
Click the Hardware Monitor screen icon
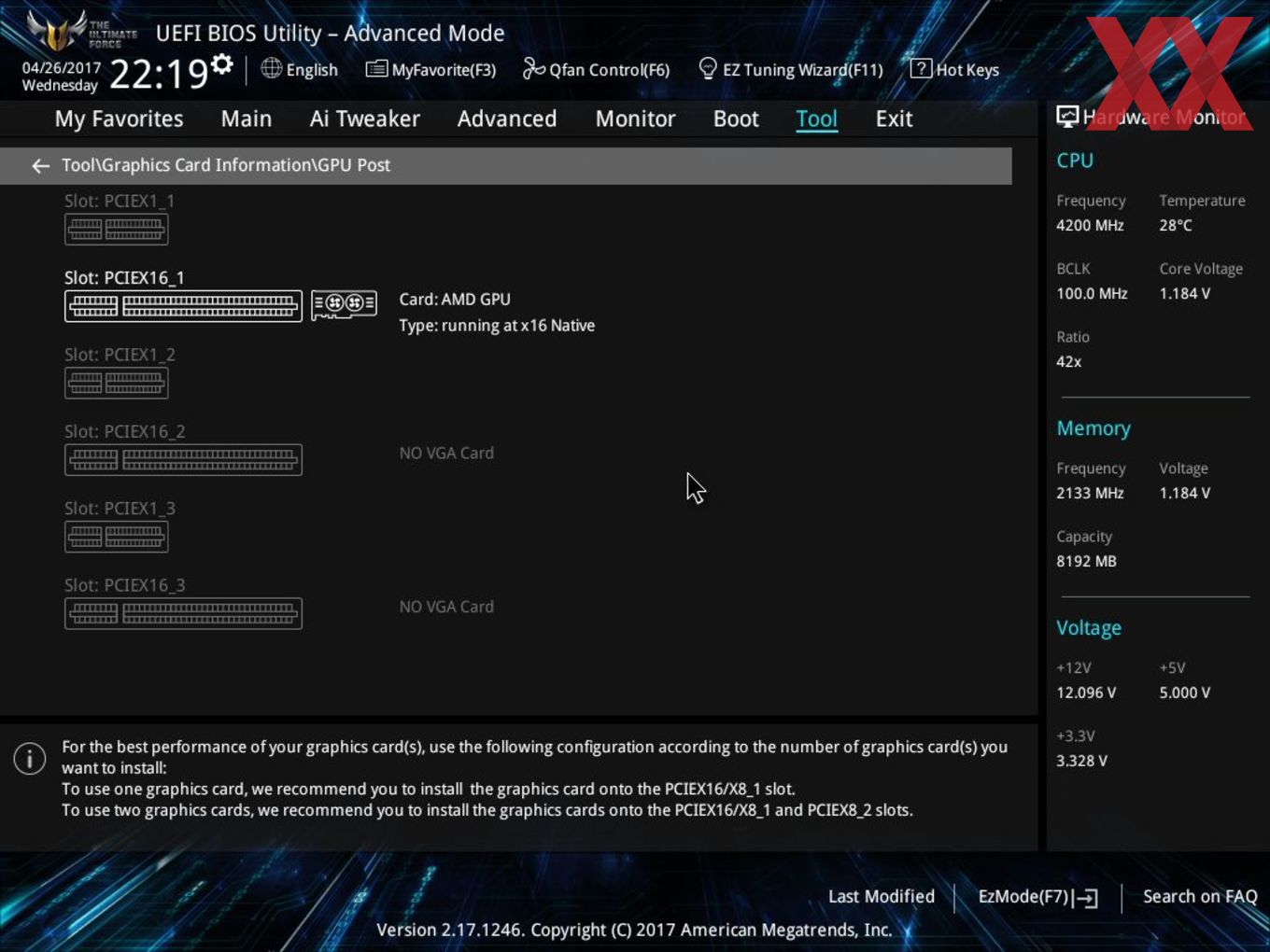(x=1067, y=117)
